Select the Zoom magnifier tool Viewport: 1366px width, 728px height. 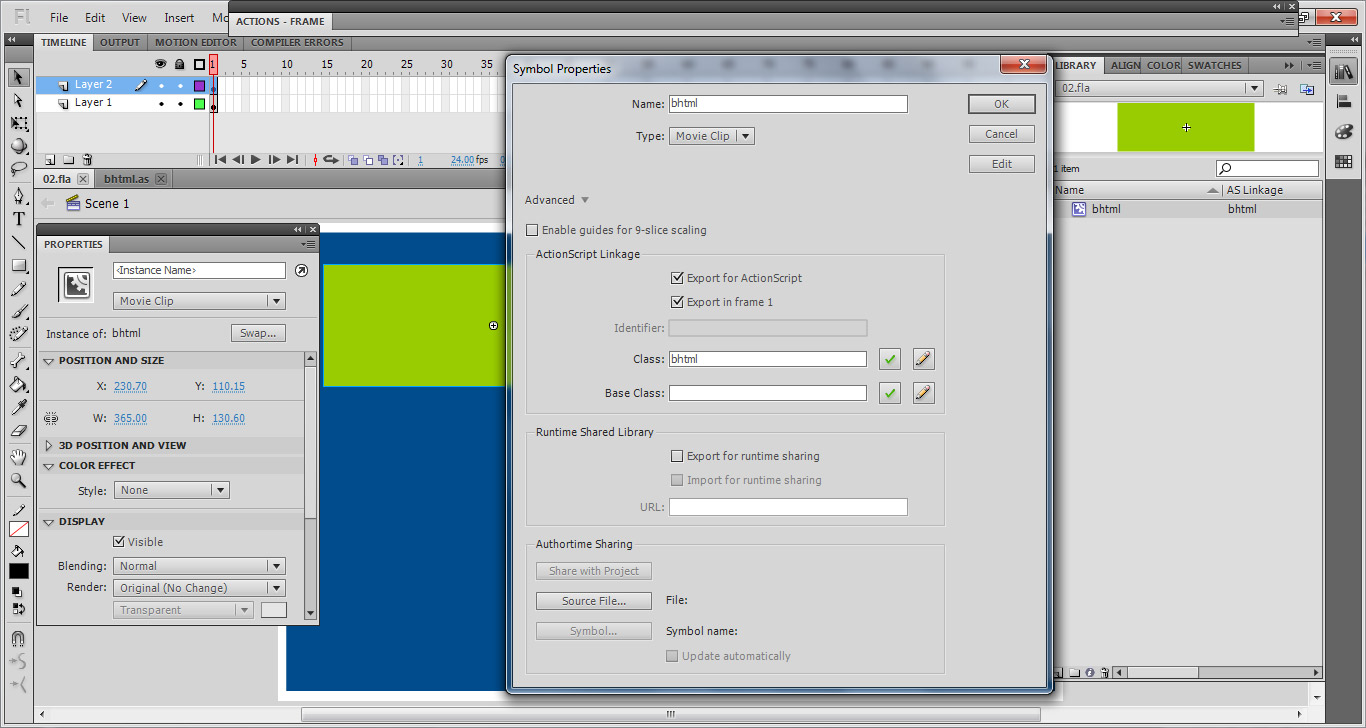[18, 480]
